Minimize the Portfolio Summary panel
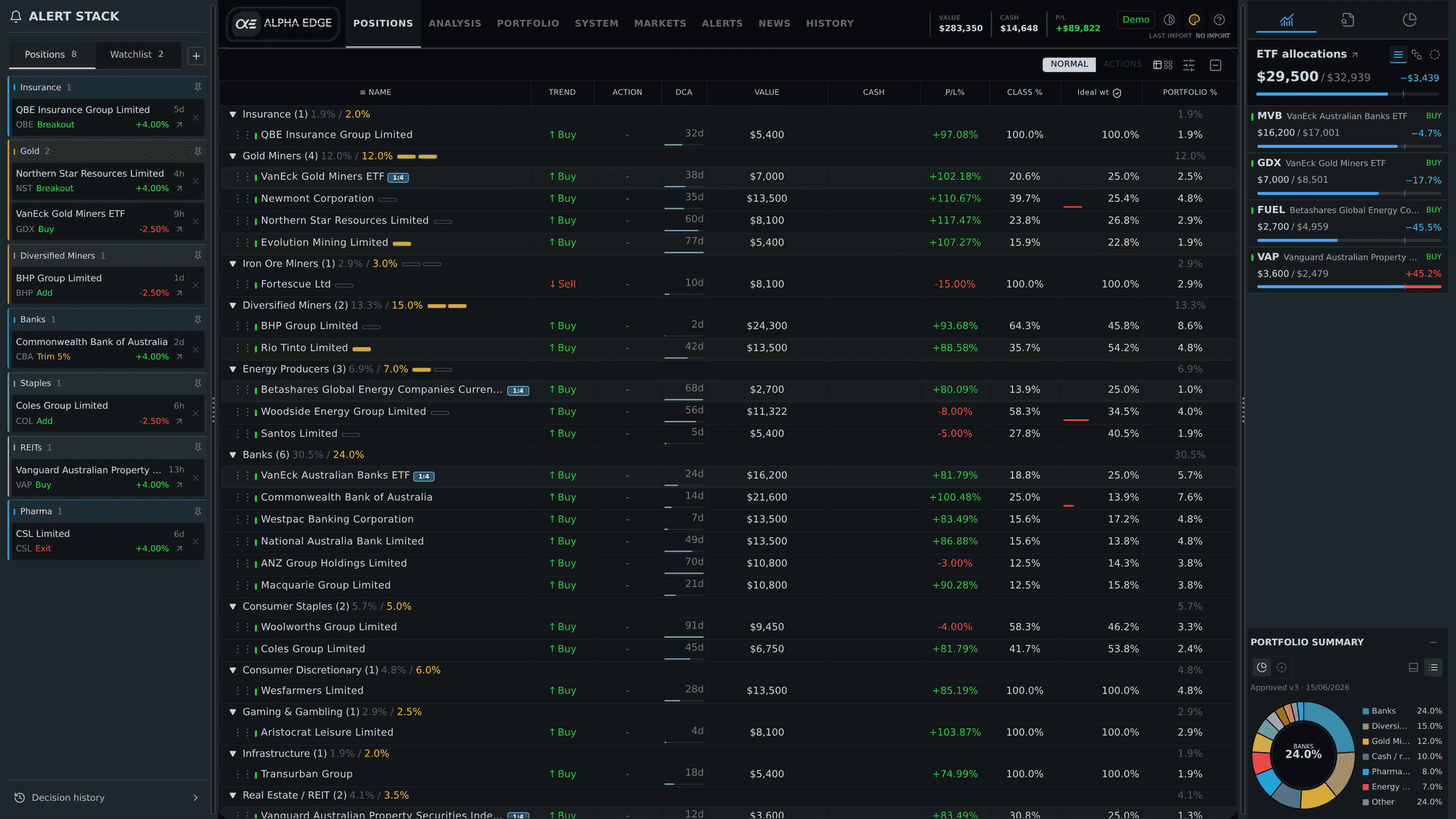 (x=1433, y=642)
